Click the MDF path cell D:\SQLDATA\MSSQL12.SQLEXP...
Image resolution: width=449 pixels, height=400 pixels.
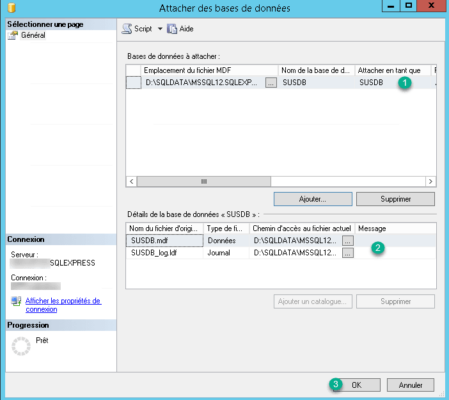pyautogui.click(x=202, y=82)
